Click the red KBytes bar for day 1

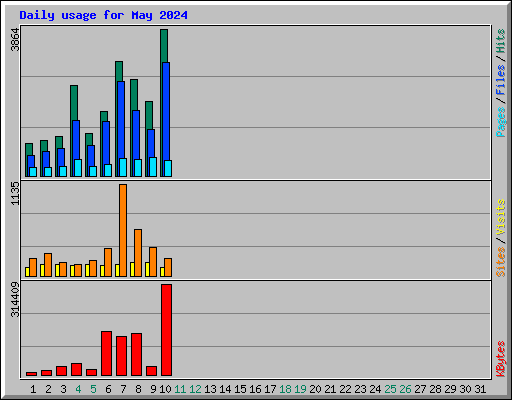[31, 374]
